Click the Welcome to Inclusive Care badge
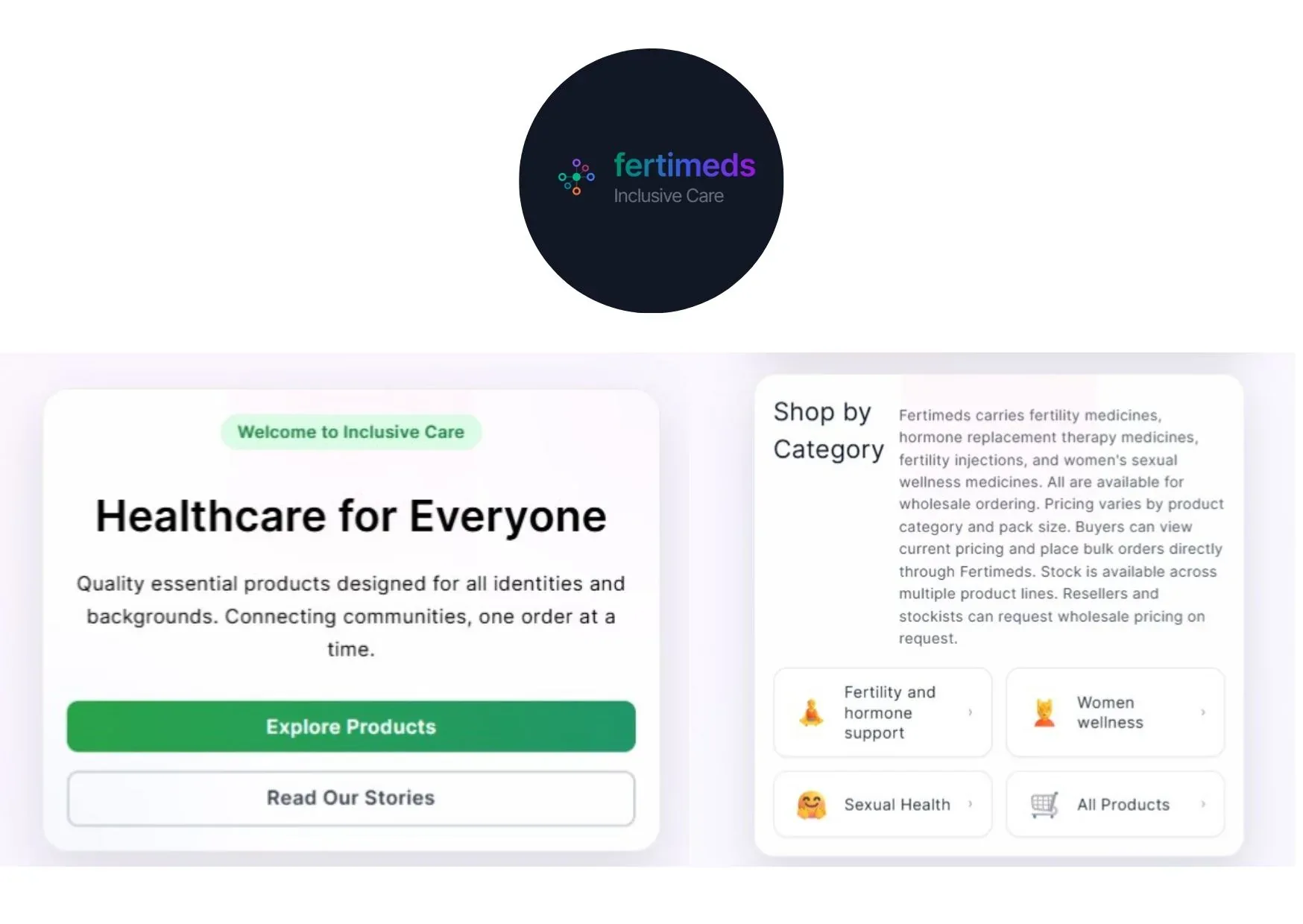Image resolution: width=1303 pixels, height=924 pixels. 351,432
